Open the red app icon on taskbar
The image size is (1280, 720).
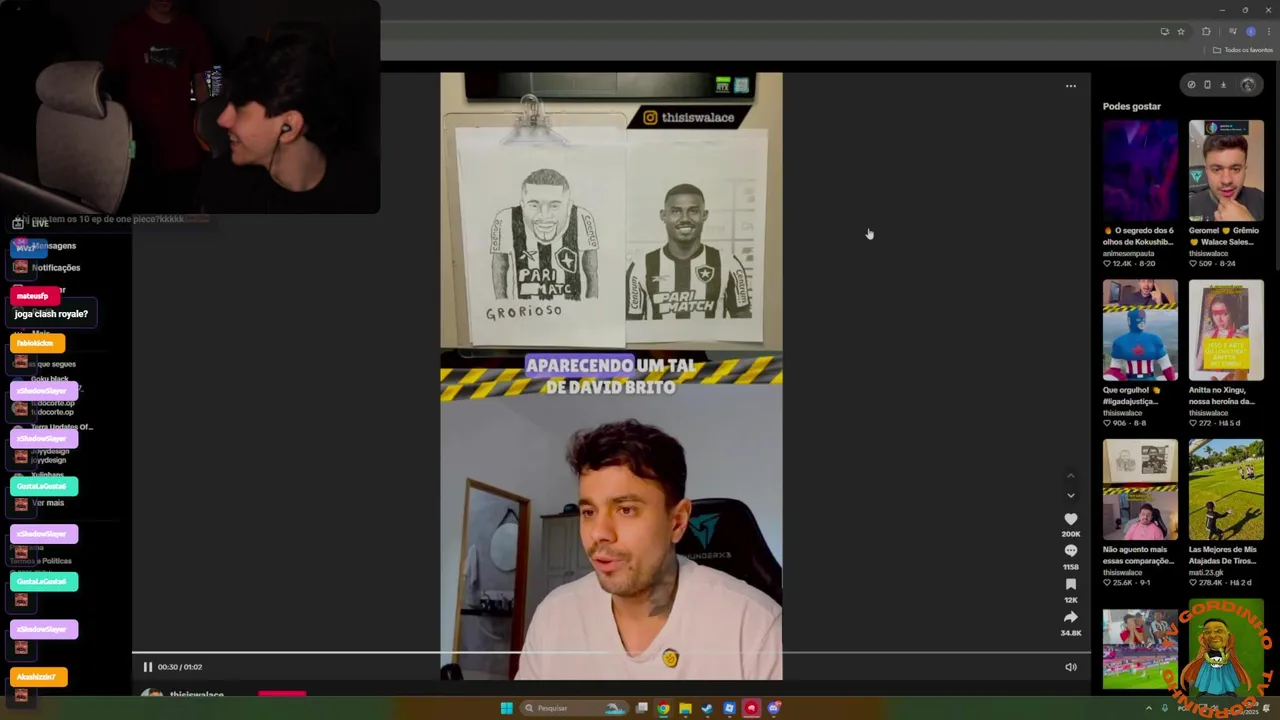coord(751,708)
